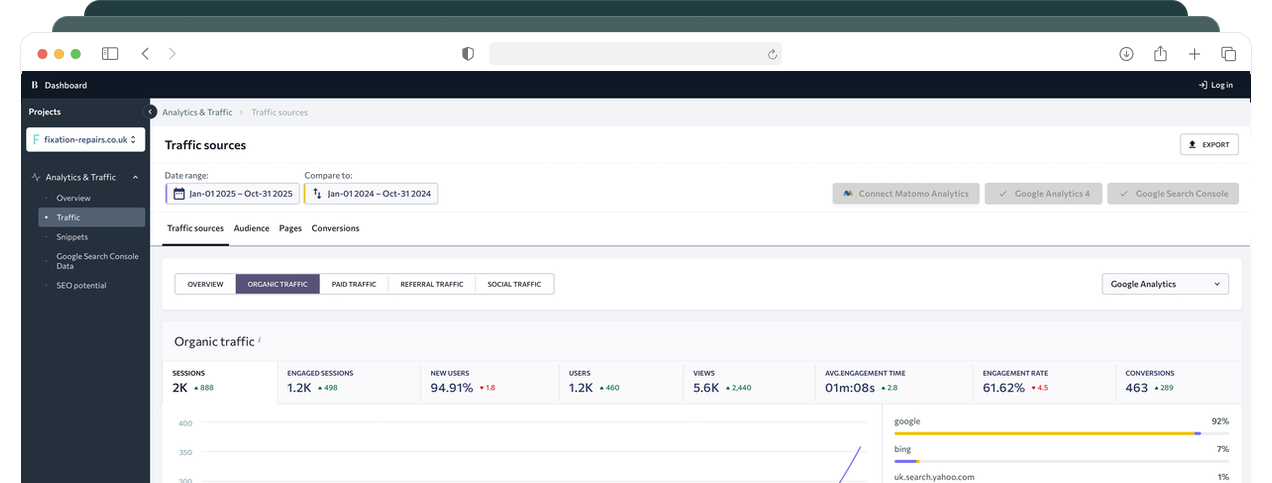The width and height of the screenshot is (1272, 483).
Task: Click the Share icon in browser toolbar
Action: [x=1160, y=54]
